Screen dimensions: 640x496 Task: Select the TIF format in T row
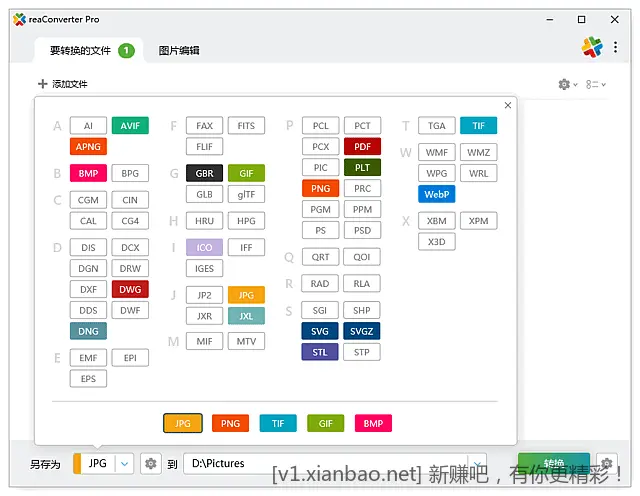coord(478,126)
